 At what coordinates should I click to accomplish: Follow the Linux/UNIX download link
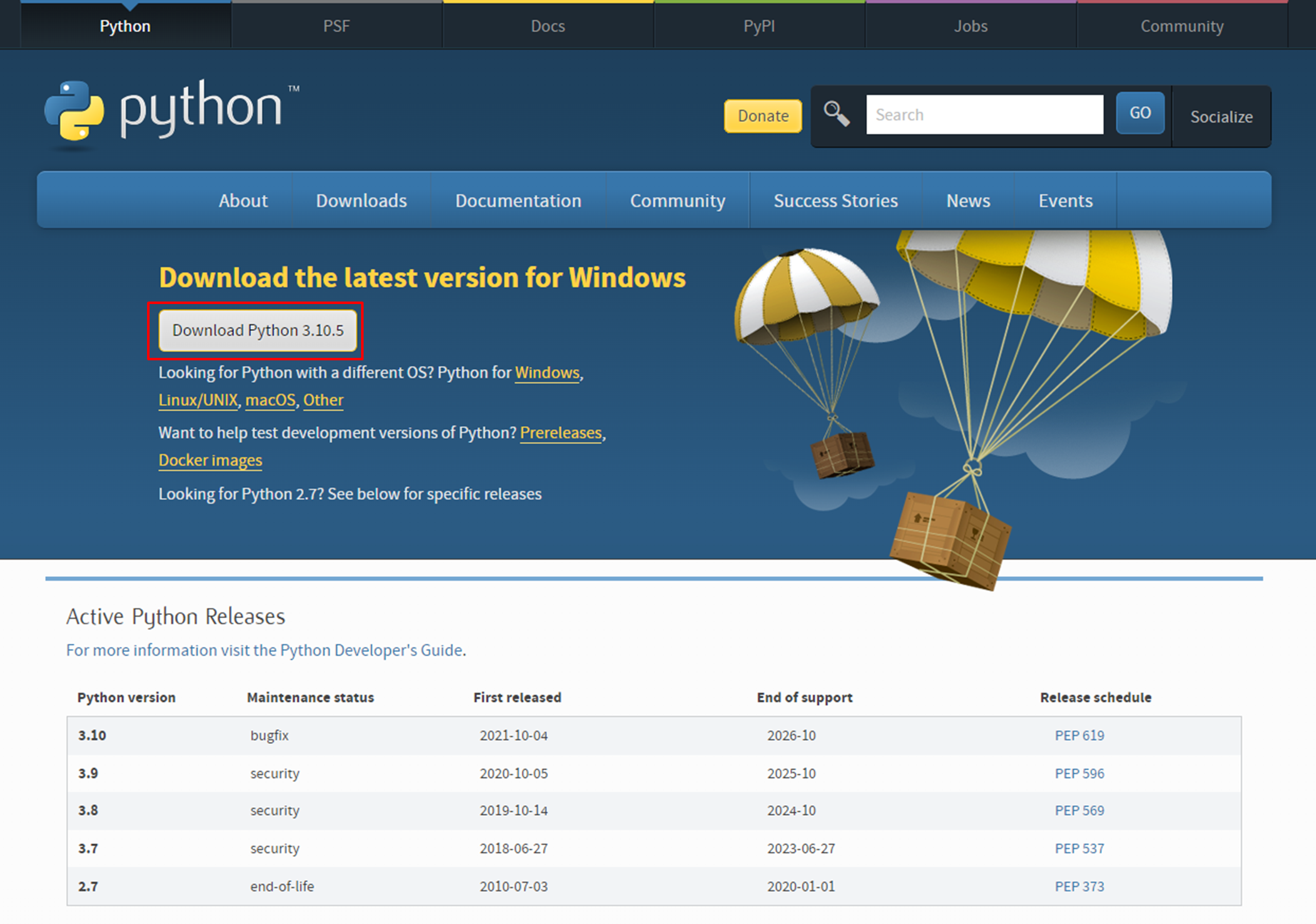pyautogui.click(x=198, y=400)
